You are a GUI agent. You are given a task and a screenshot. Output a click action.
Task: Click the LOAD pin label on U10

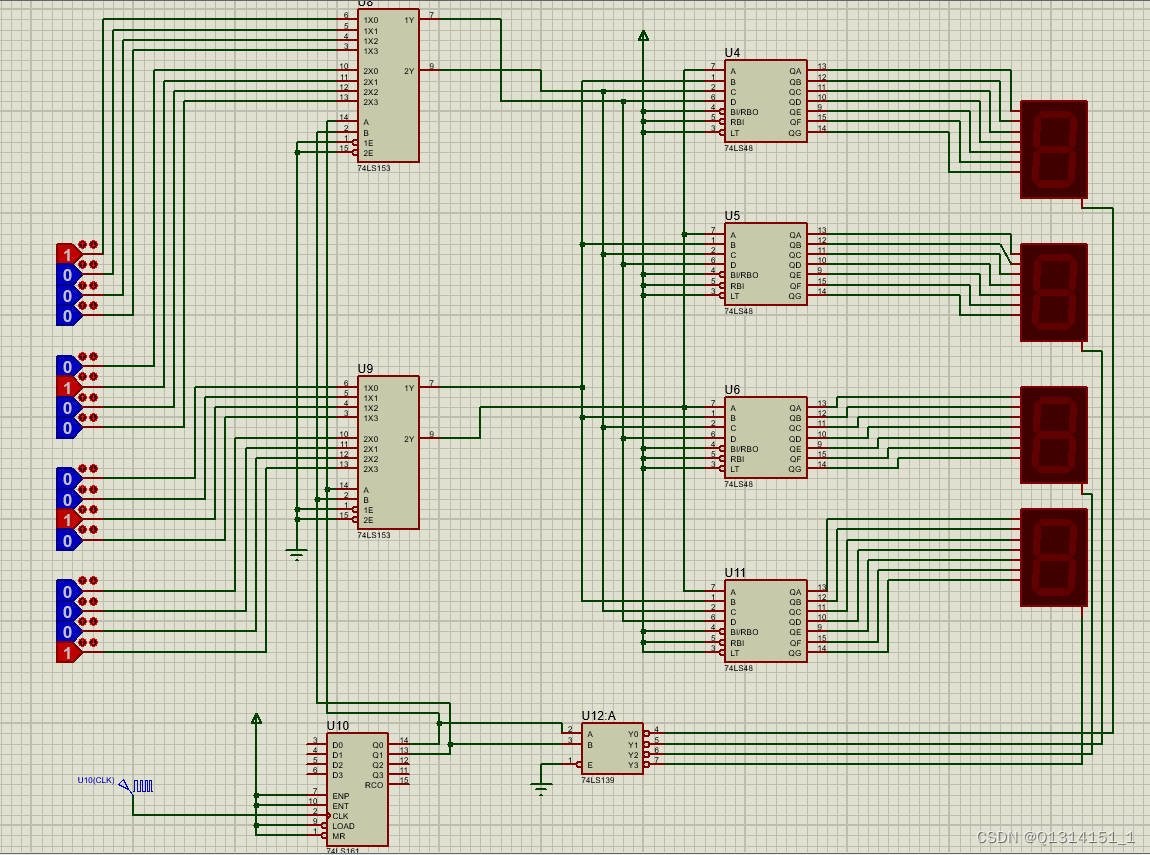click(343, 826)
